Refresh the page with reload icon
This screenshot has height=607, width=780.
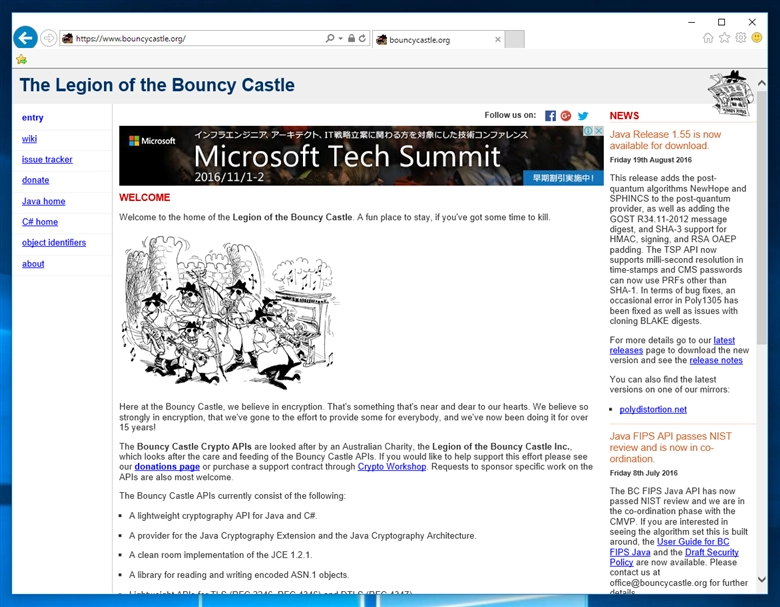(x=362, y=38)
